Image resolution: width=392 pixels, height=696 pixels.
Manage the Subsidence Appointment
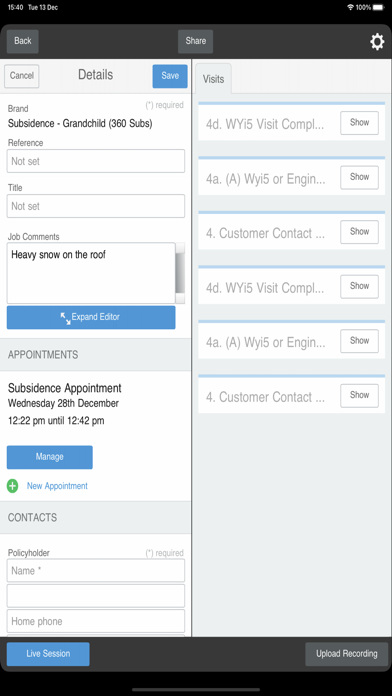click(50, 457)
